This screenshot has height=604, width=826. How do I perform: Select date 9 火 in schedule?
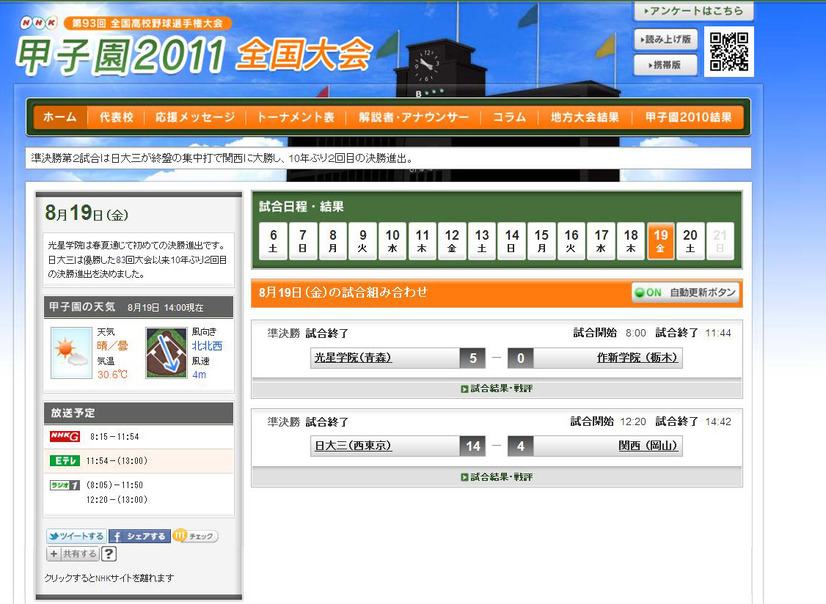tap(362, 241)
